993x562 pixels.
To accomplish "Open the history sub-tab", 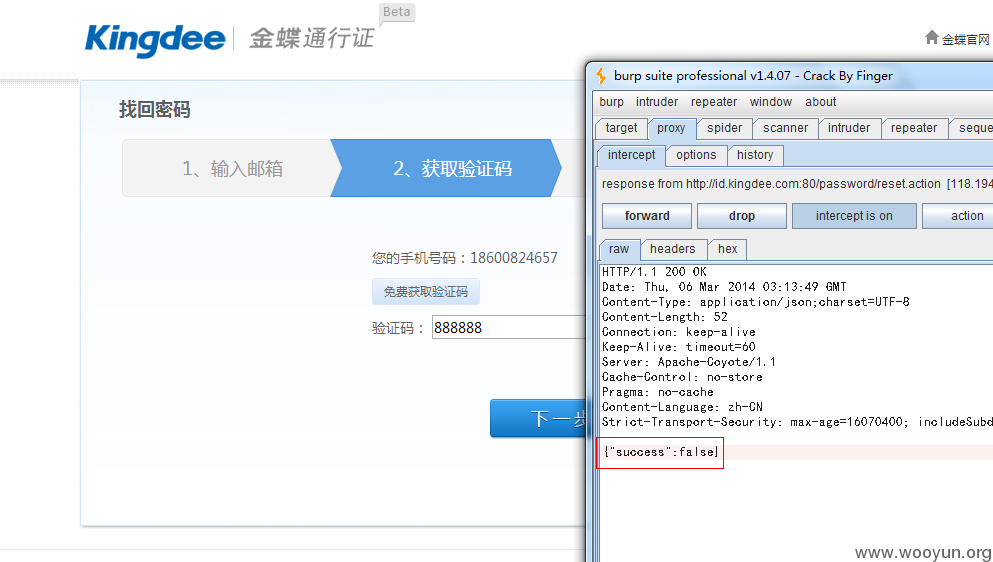I will (x=755, y=155).
